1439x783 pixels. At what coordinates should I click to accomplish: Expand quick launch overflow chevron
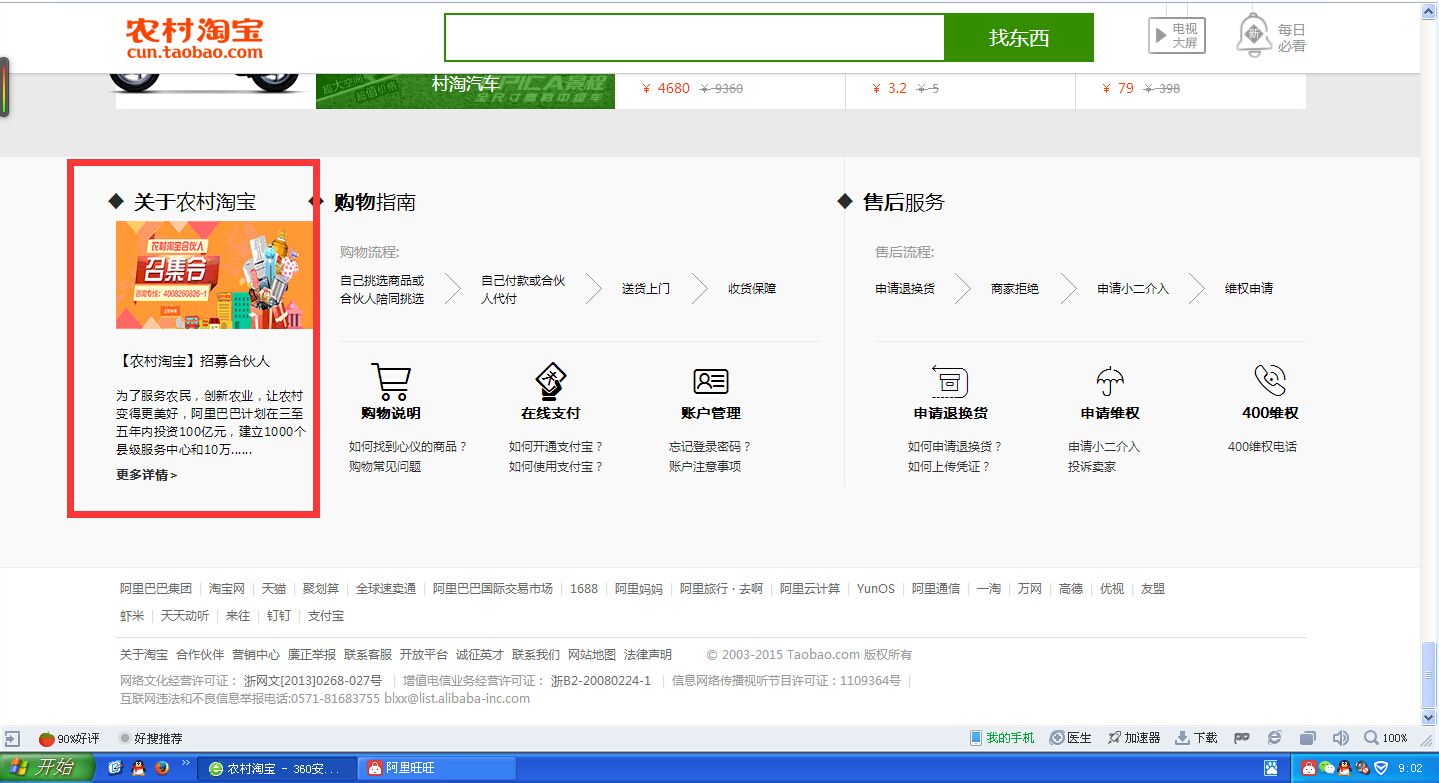coord(185,763)
